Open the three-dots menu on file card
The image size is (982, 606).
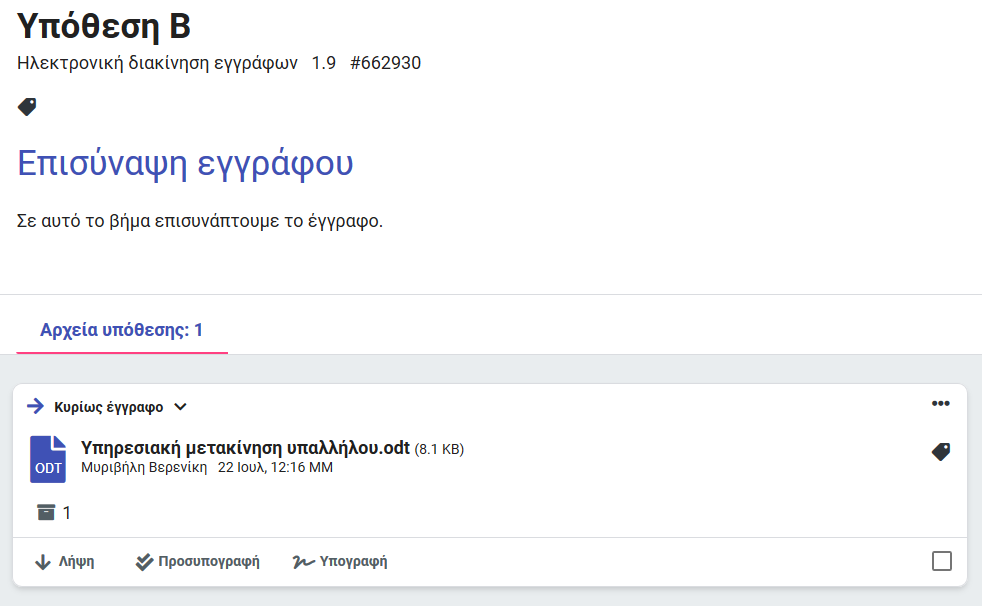[941, 404]
